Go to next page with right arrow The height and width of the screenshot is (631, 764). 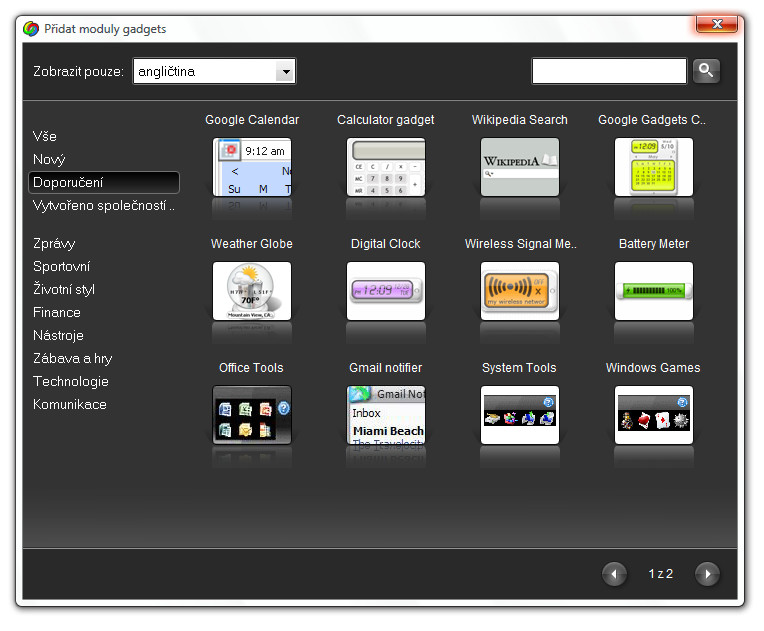[707, 574]
